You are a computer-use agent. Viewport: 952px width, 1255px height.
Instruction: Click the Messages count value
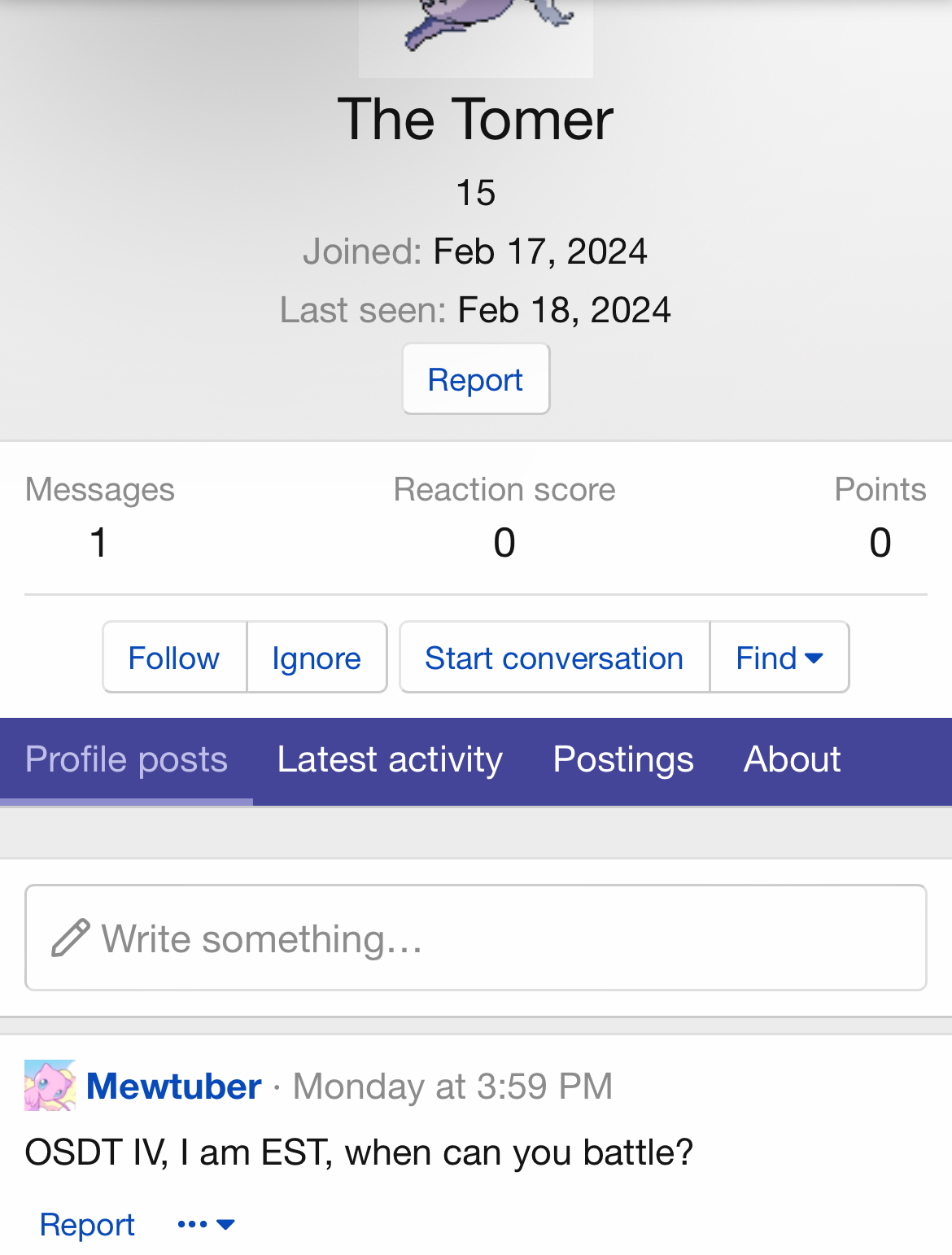tap(98, 542)
